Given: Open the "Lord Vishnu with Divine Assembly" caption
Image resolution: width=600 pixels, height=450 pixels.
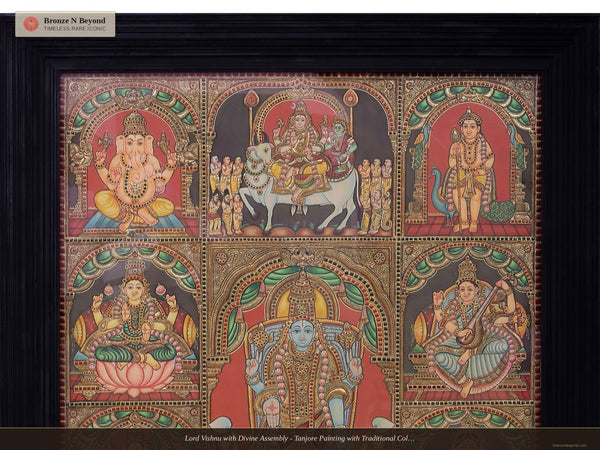Looking at the screenshot, I should click(300, 438).
